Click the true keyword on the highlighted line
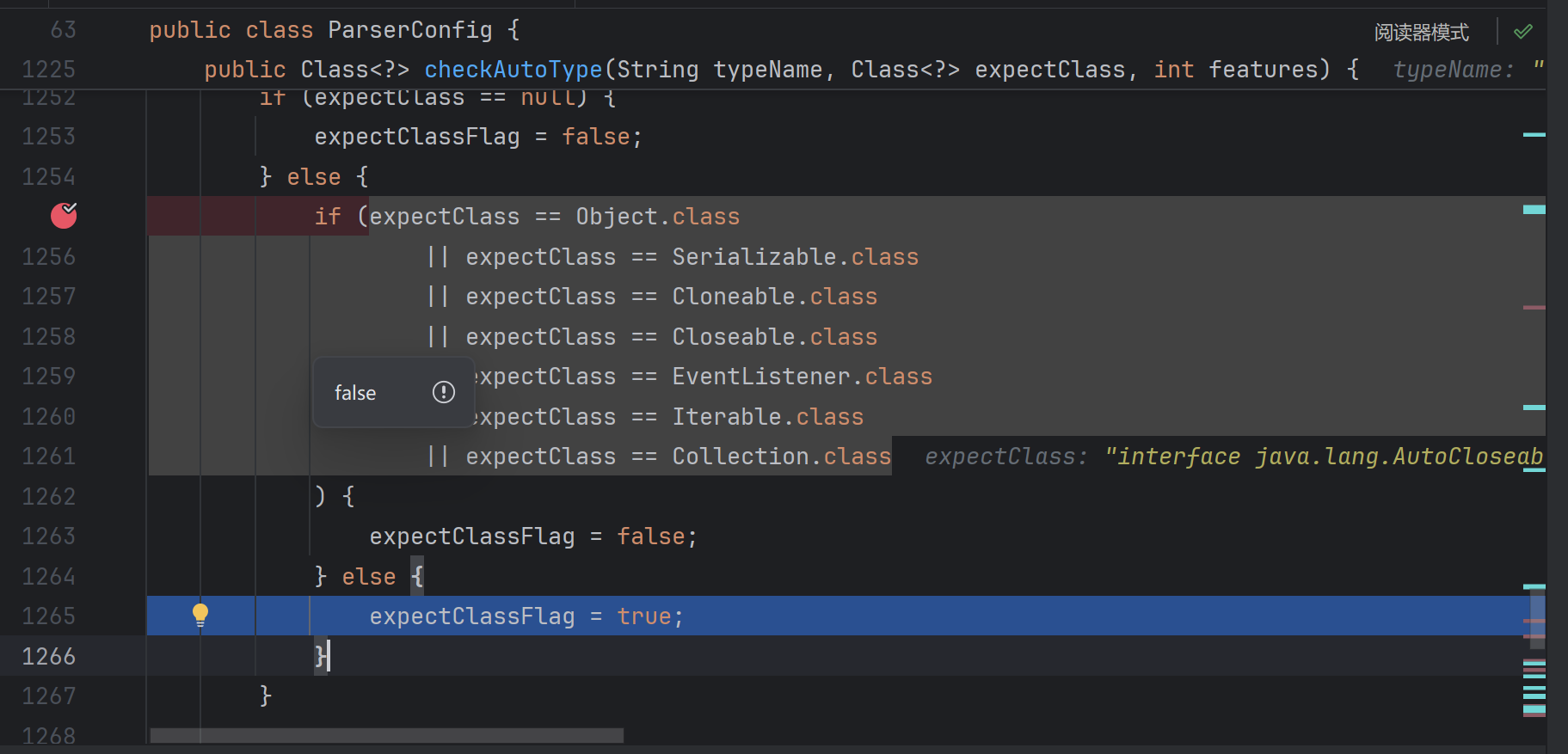Screen dimensions: 1568x754 pyautogui.click(x=643, y=616)
